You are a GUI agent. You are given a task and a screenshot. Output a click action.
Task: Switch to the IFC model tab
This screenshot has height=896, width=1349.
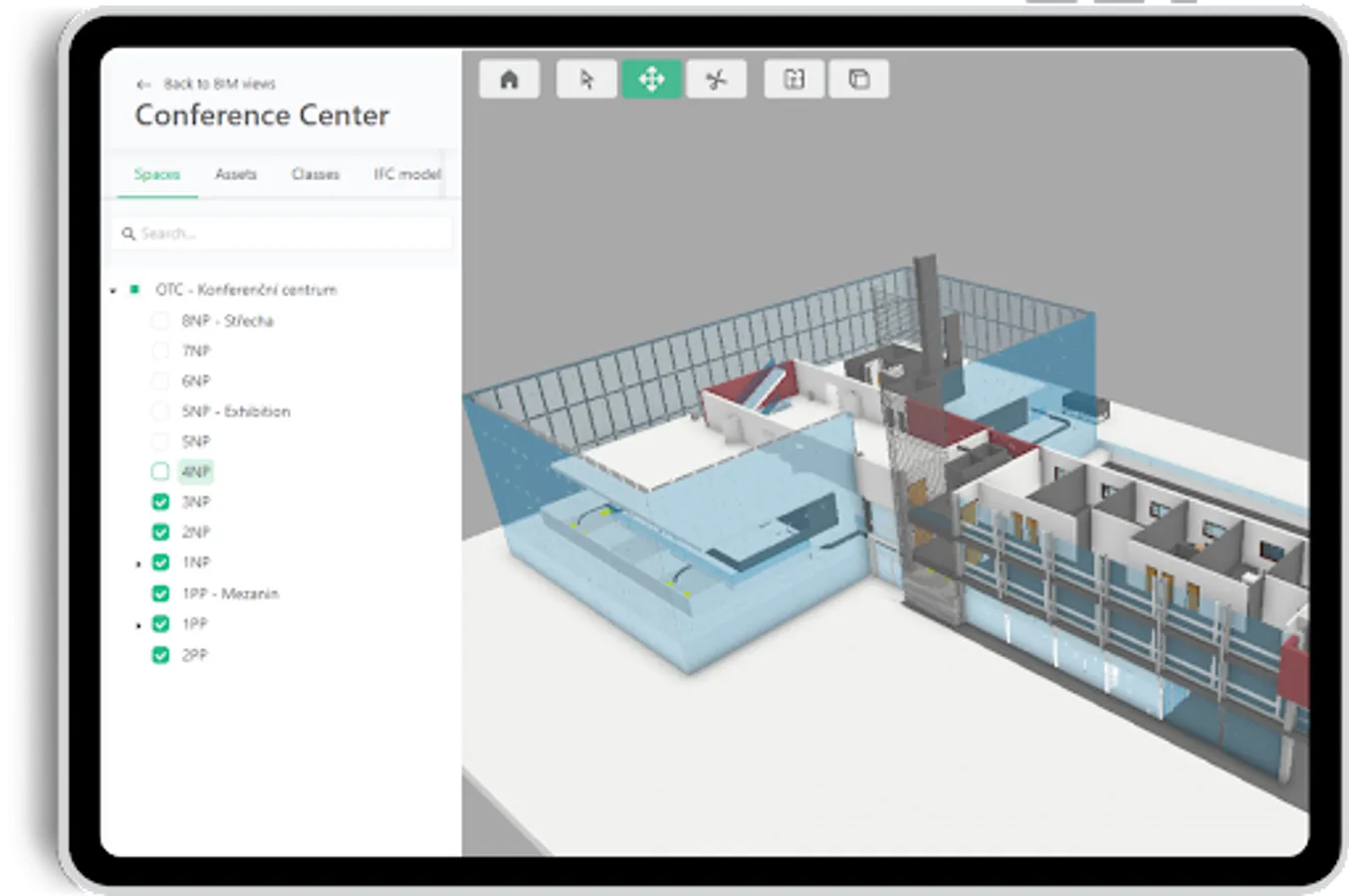point(407,174)
